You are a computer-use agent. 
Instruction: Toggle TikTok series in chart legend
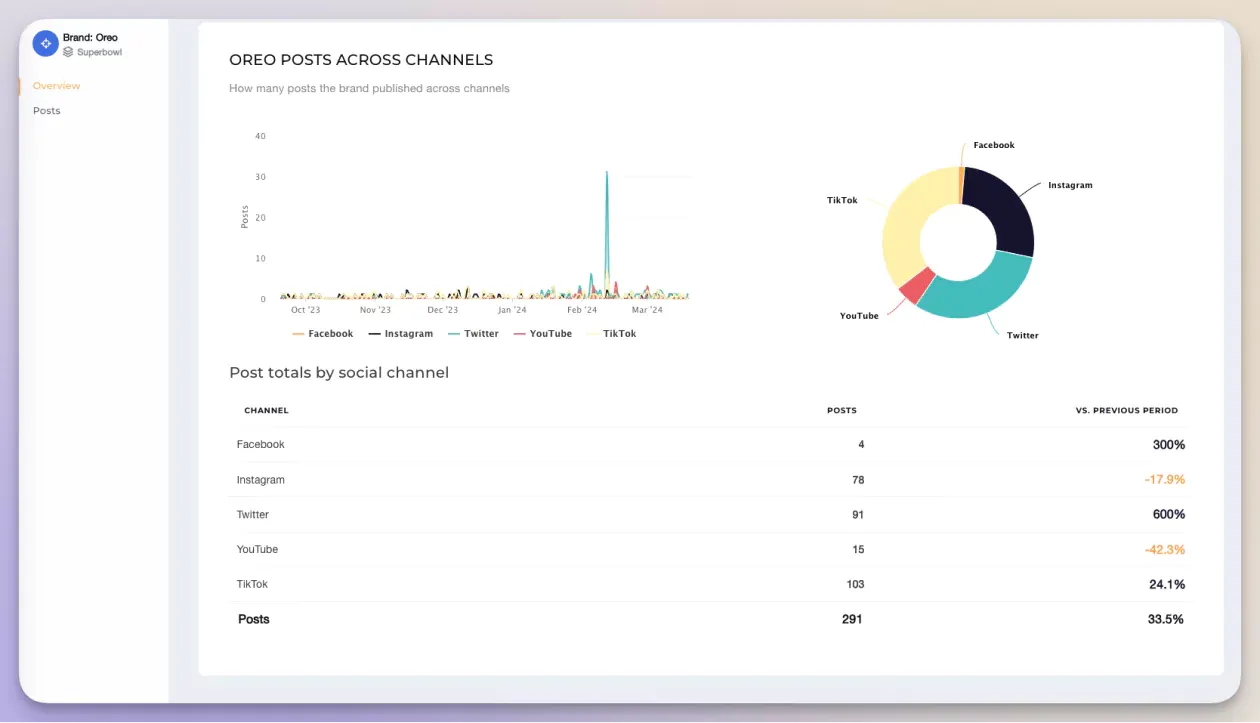coord(611,334)
